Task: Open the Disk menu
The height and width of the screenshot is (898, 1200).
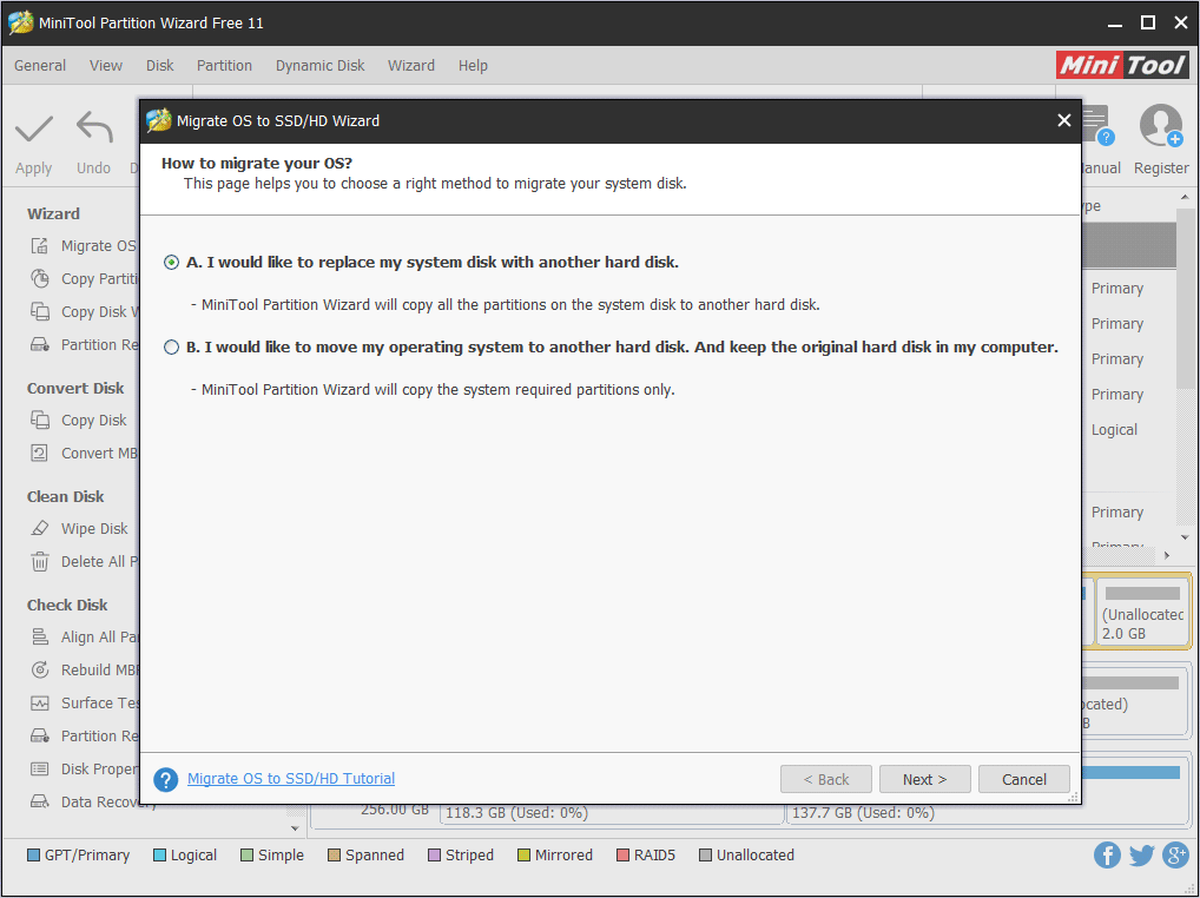Action: [160, 66]
